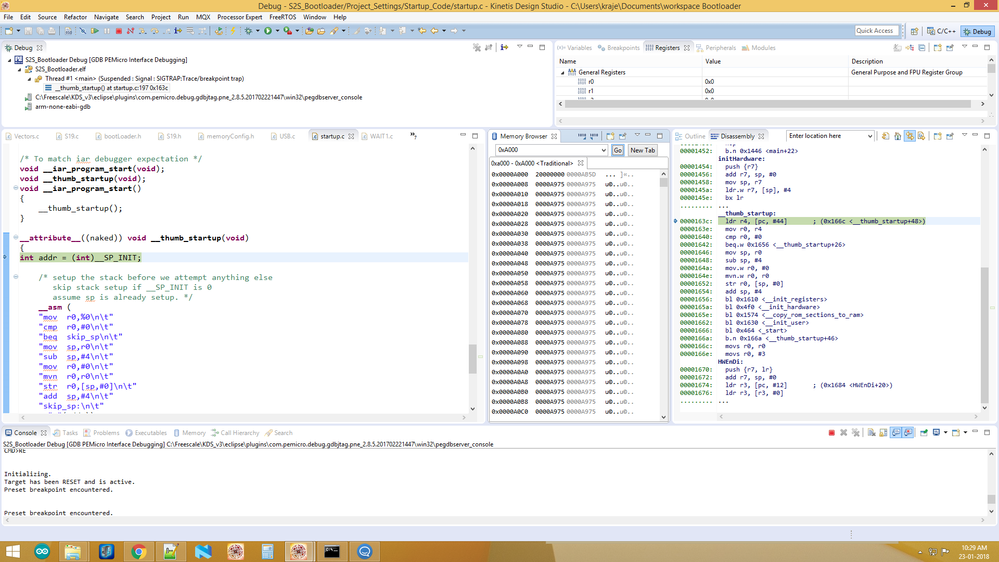Click in the Quick Access search field
The image size is (999, 562).
875,31
